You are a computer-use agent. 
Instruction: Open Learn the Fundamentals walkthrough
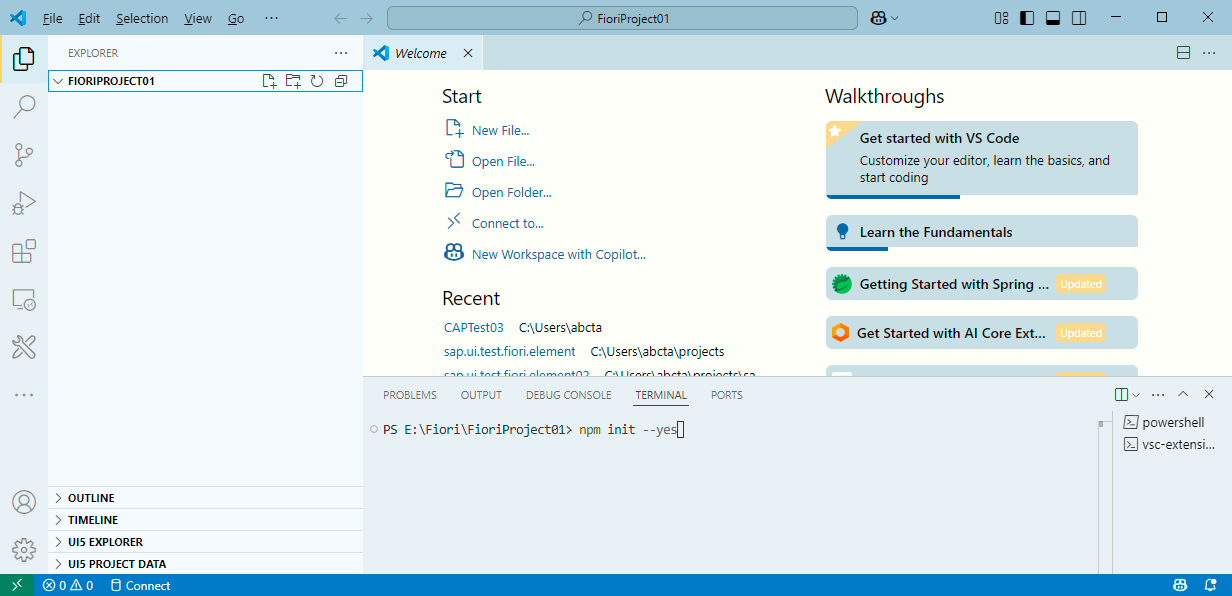(x=982, y=232)
